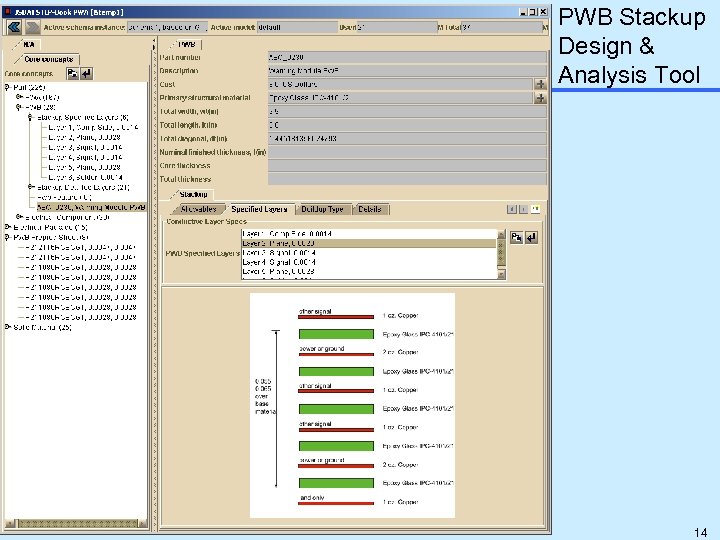Select Layer 5, Plane tree item
The image size is (720, 540).
(x=84, y=167)
